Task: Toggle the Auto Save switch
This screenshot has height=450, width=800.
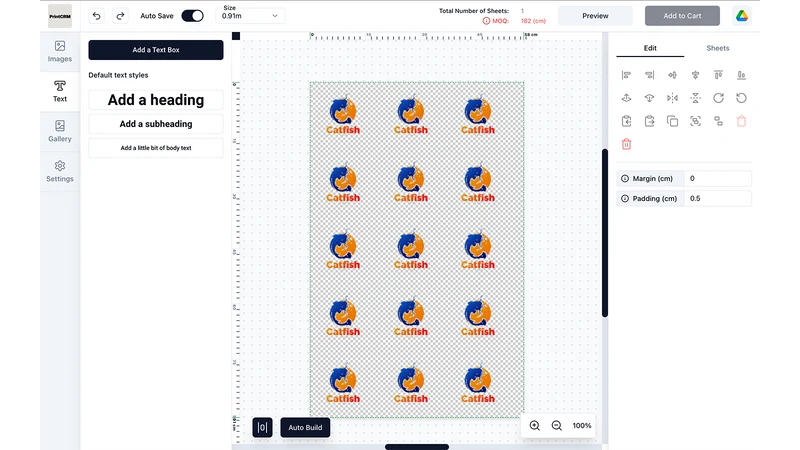Action: coord(192,16)
